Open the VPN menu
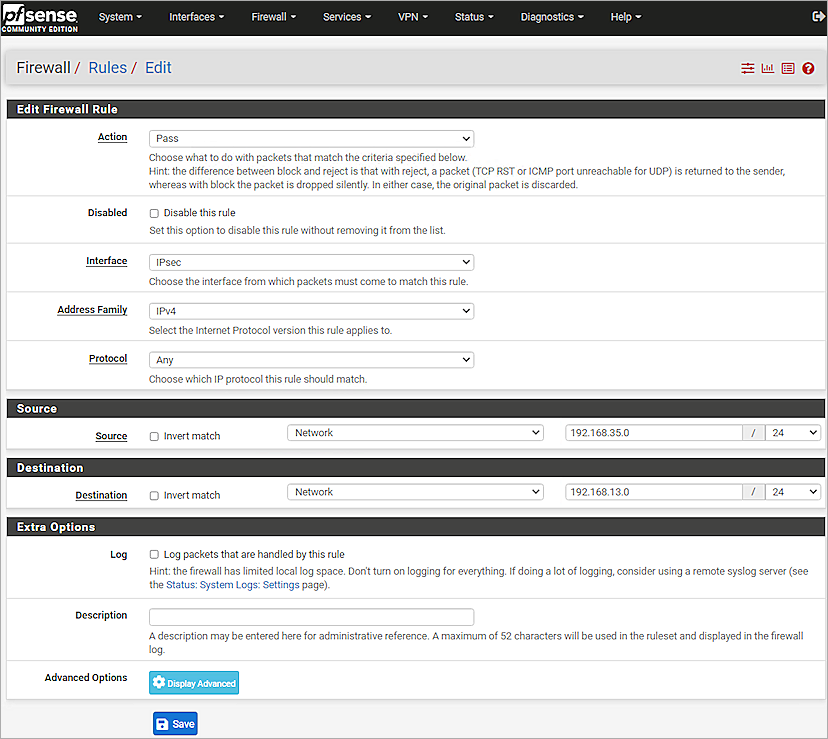828x739 pixels. 413,16
